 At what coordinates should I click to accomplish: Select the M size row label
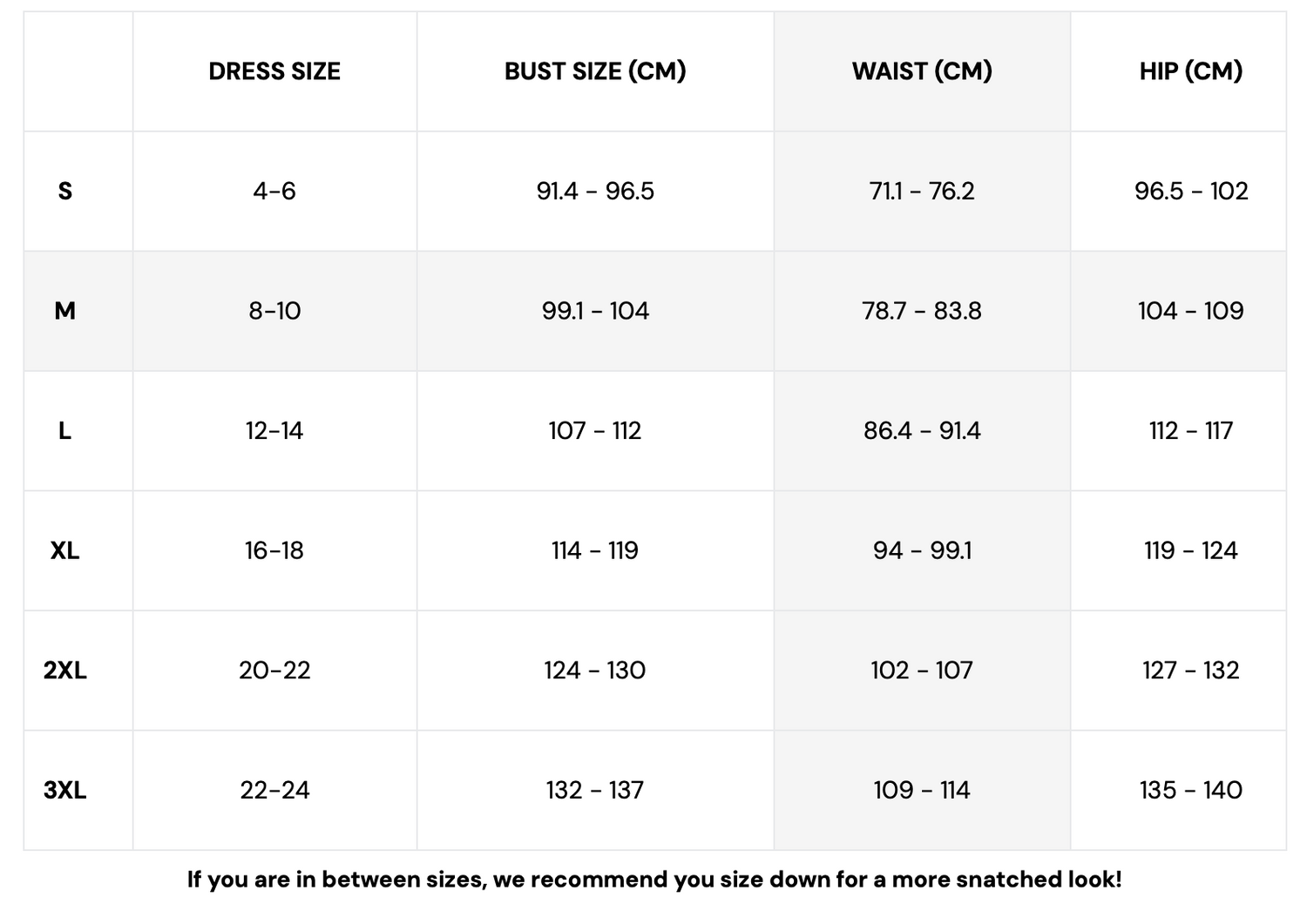click(65, 311)
